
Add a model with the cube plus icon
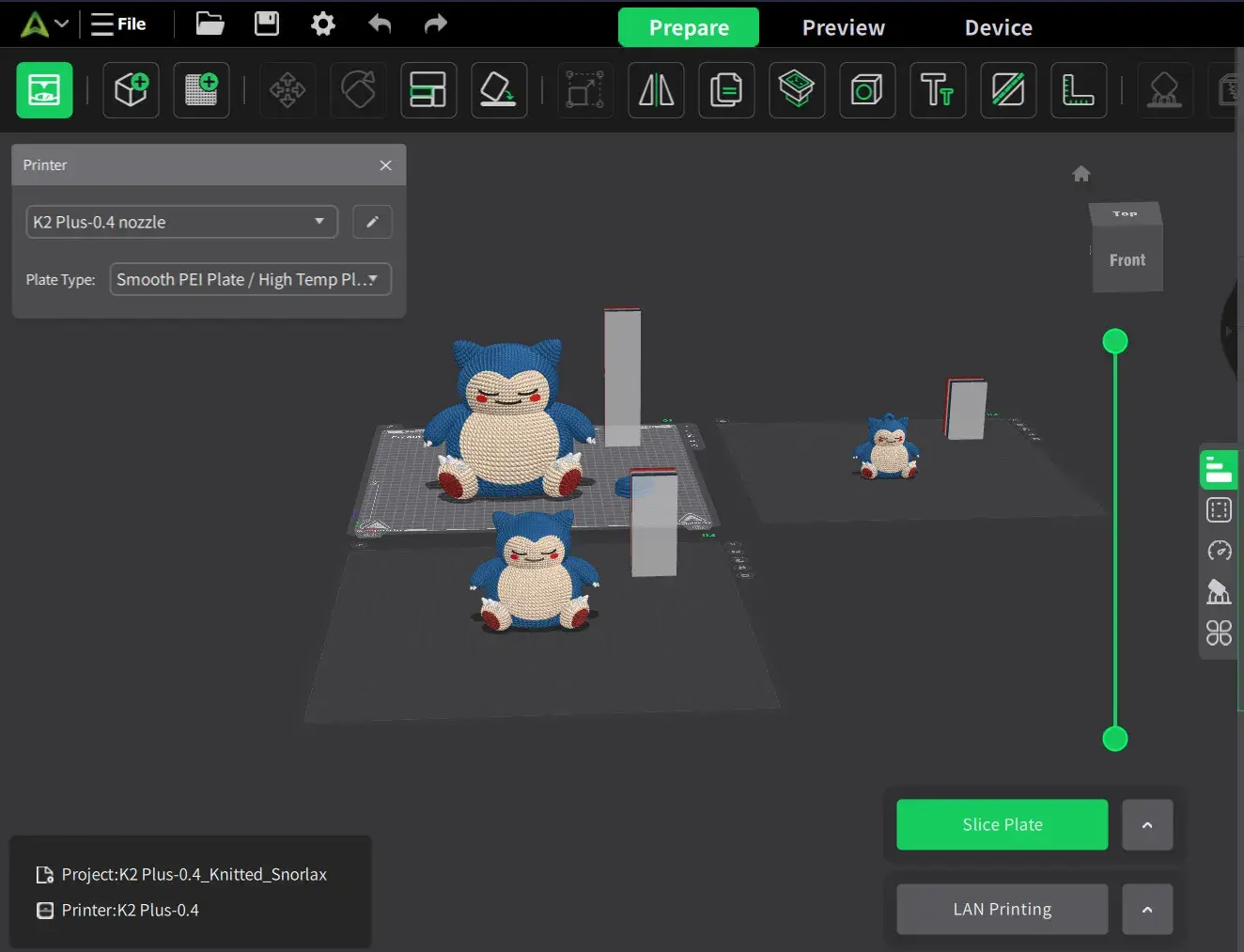pos(131,90)
